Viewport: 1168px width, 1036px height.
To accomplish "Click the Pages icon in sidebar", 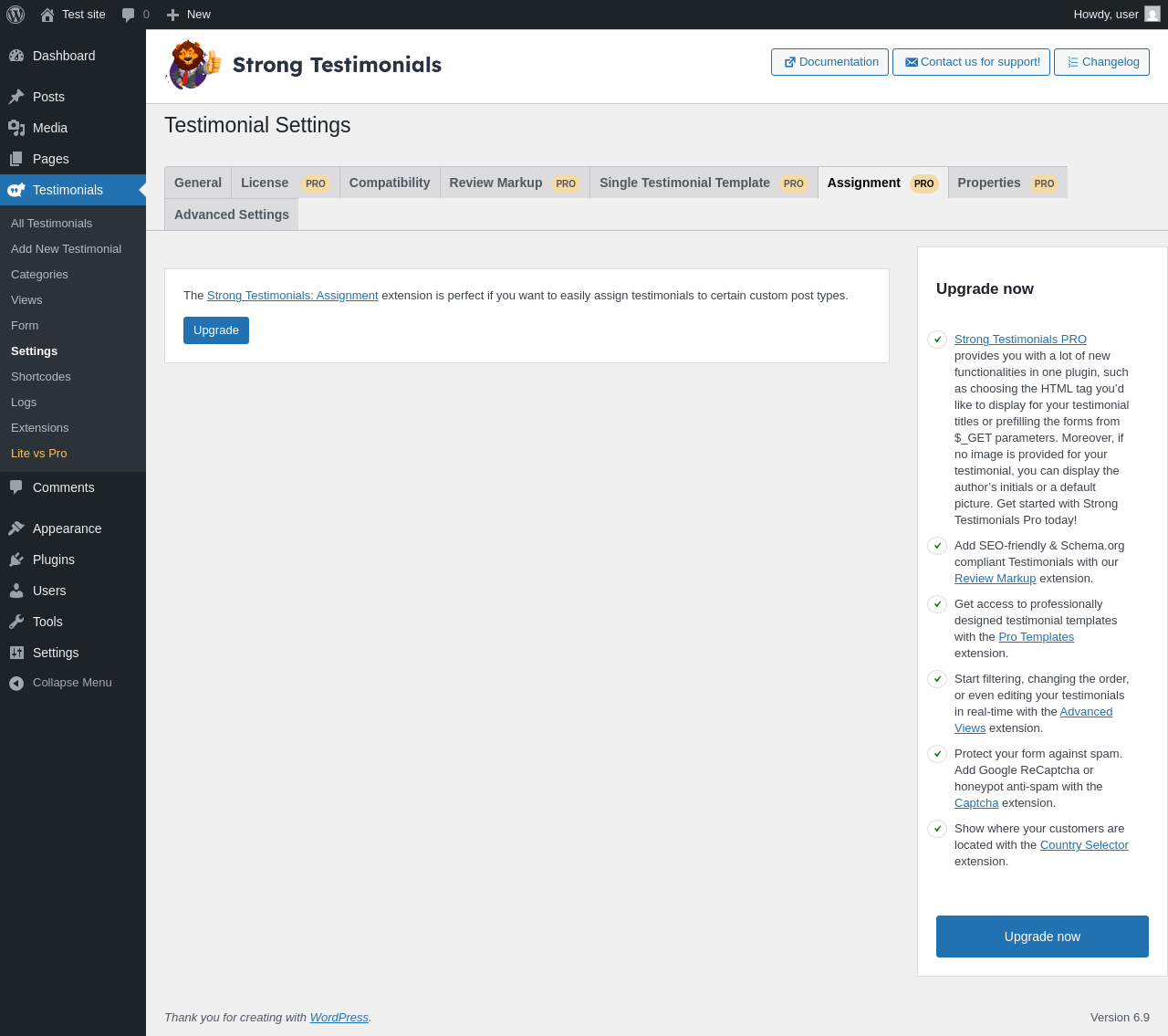I will 16,159.
